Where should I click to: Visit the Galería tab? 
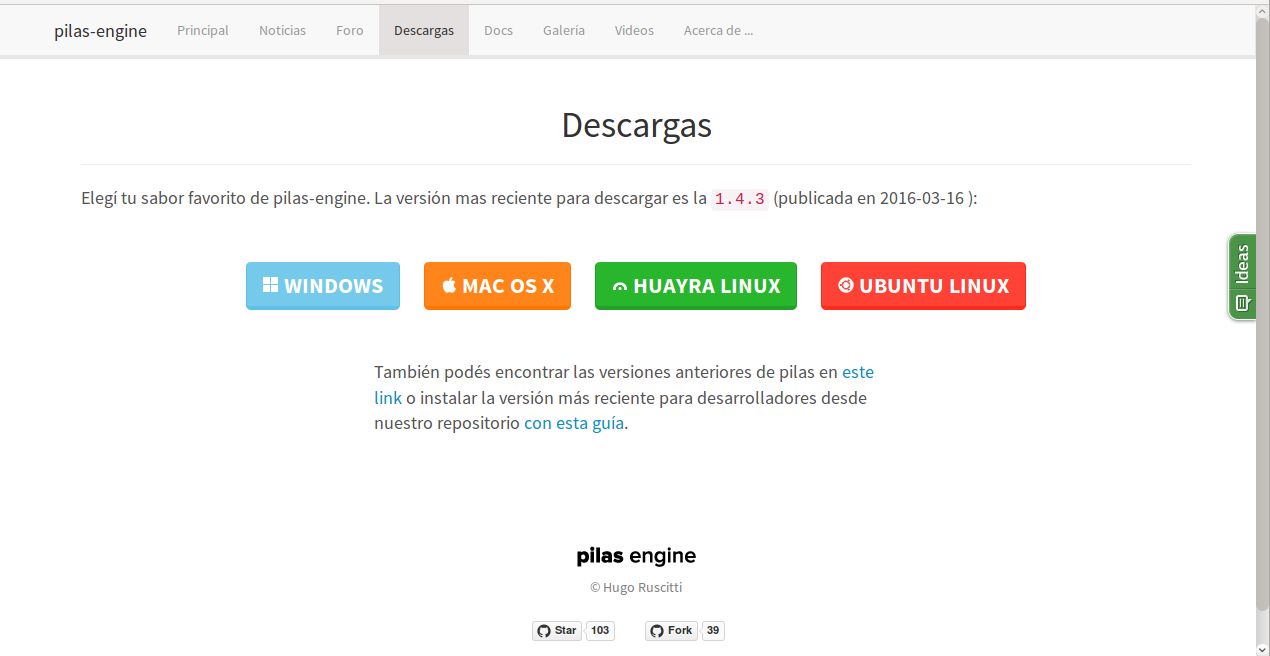(564, 30)
